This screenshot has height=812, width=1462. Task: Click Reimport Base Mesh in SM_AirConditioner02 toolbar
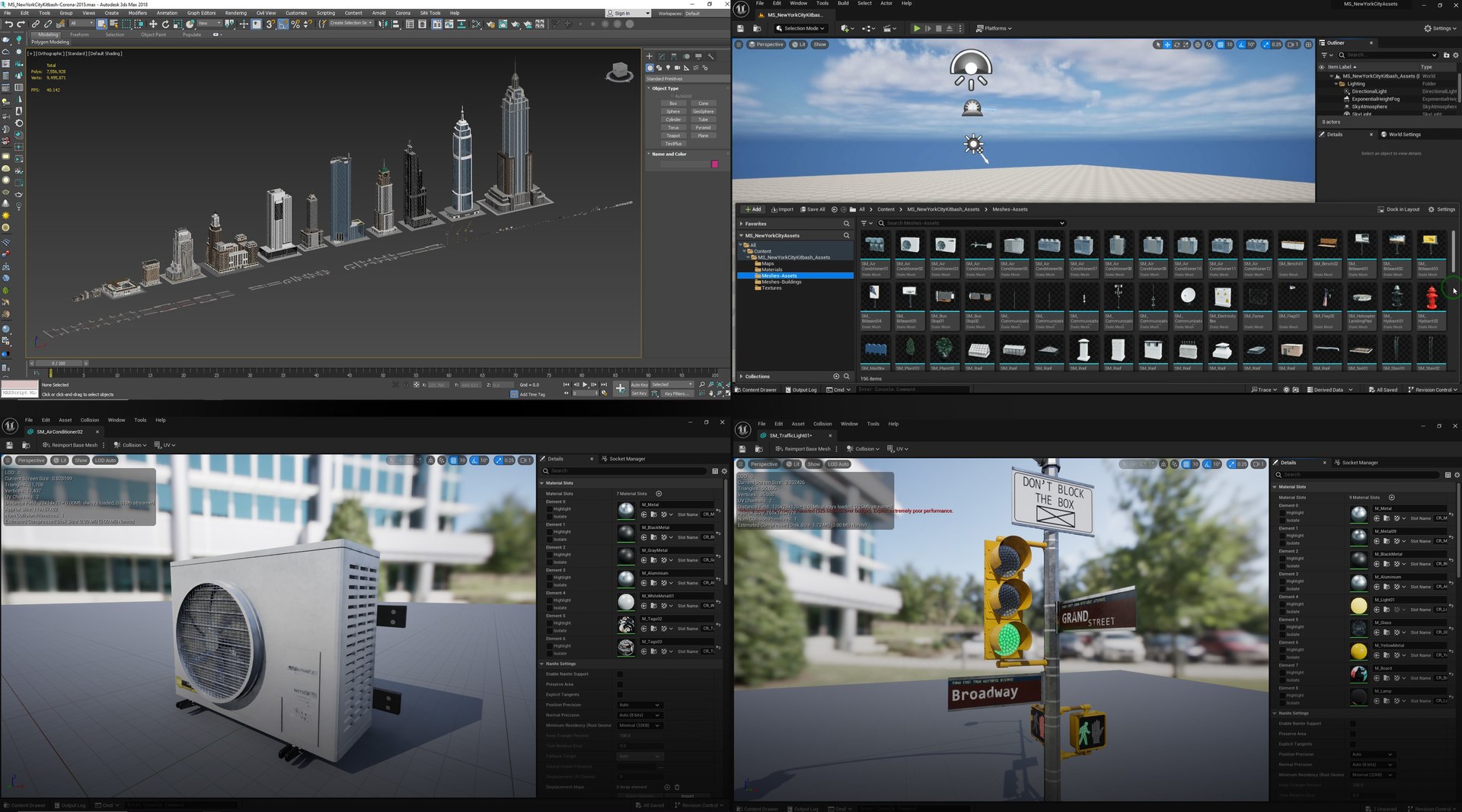70,445
